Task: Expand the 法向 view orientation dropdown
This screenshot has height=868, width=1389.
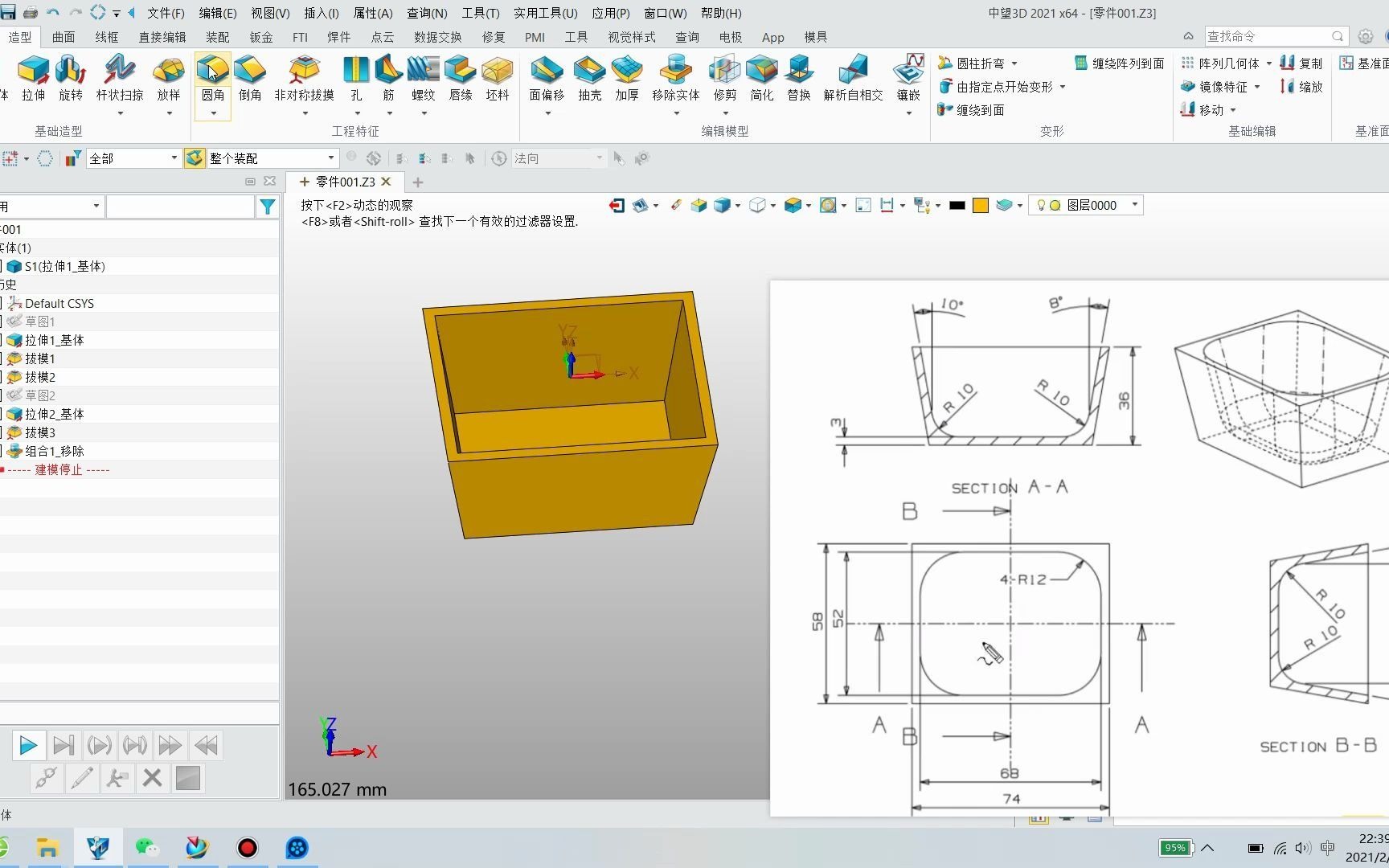Action: (x=599, y=158)
